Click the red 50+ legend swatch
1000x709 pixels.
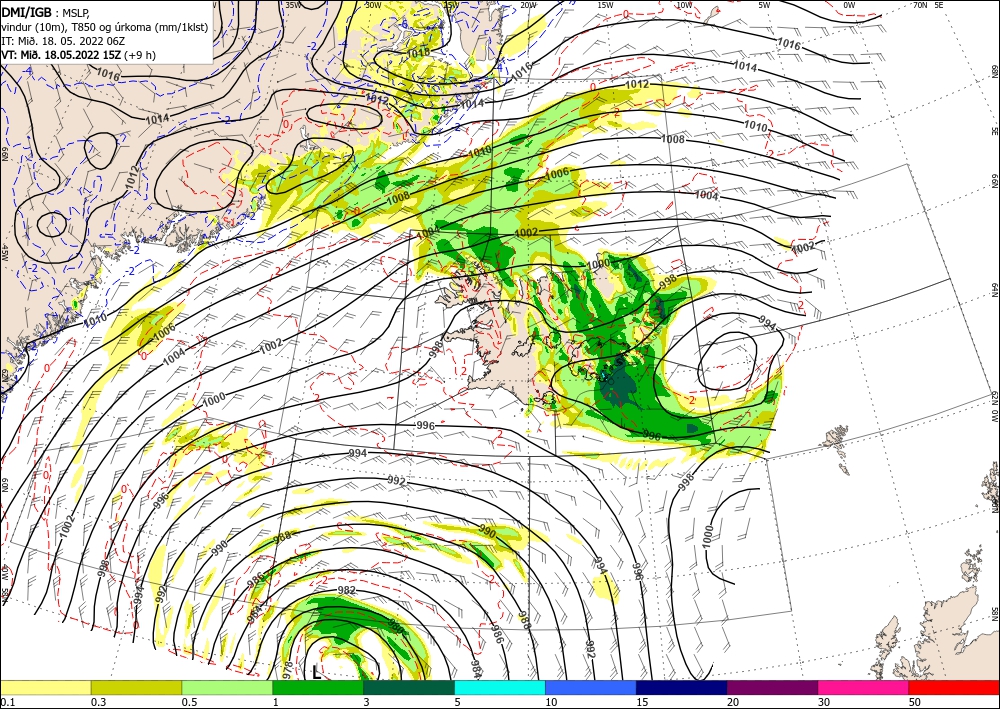(x=954, y=687)
